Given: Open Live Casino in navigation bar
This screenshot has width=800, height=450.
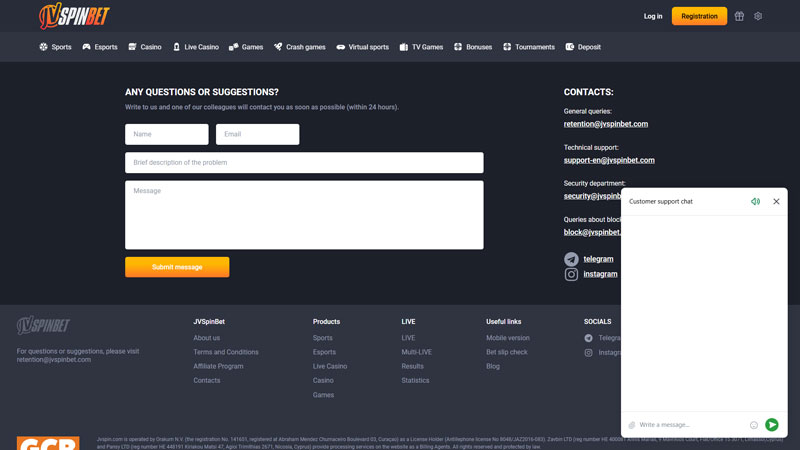Looking at the screenshot, I should point(196,47).
